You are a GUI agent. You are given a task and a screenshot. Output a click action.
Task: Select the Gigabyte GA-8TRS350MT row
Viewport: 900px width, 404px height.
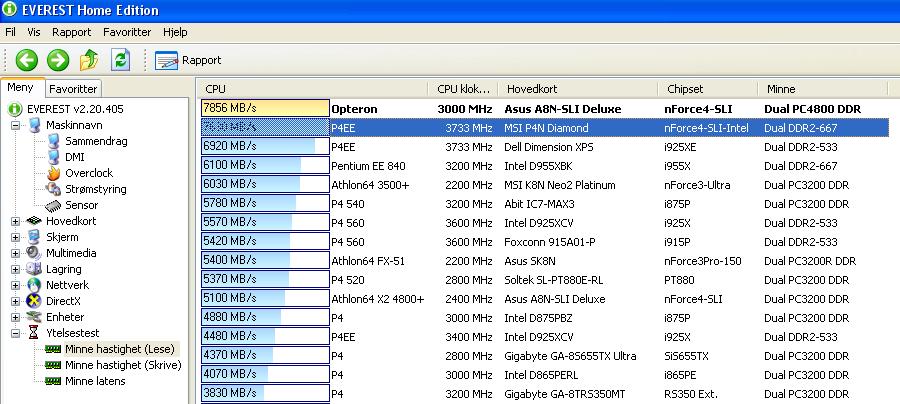point(545,393)
